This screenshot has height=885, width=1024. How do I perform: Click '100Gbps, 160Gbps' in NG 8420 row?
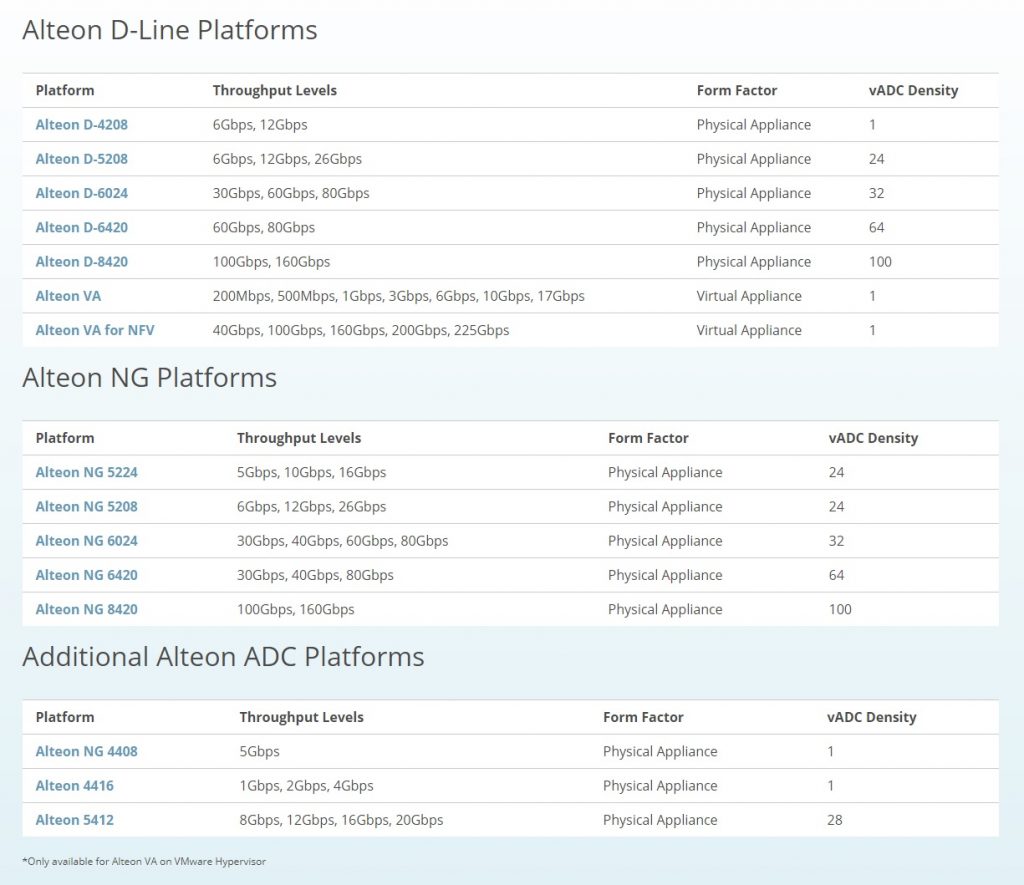coord(296,609)
